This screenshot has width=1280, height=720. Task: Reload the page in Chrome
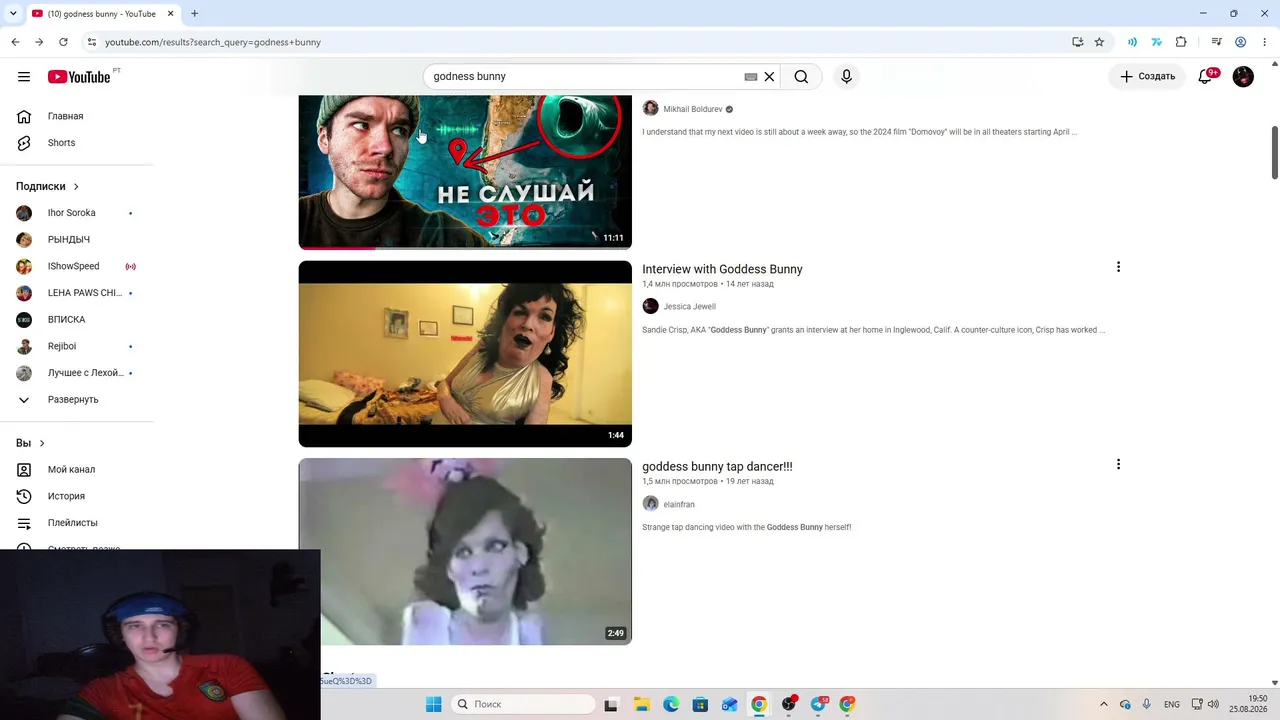(x=63, y=42)
